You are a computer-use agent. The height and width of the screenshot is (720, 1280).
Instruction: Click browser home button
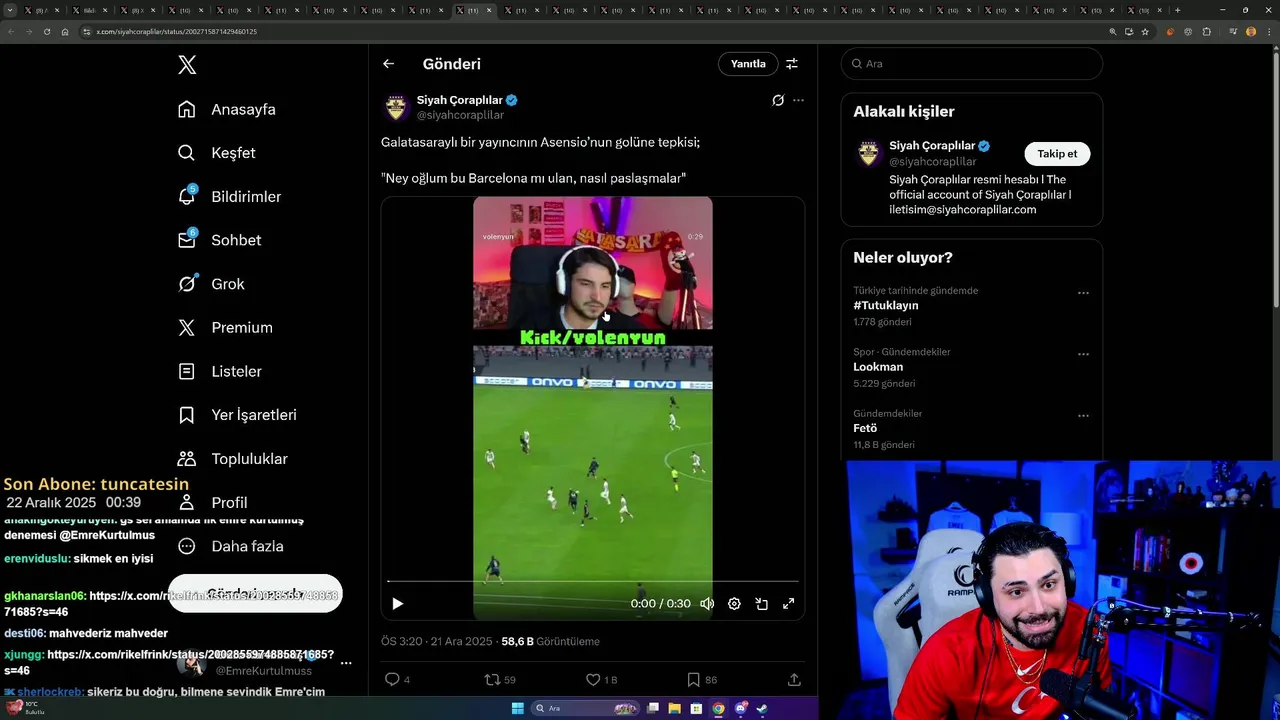tap(65, 32)
